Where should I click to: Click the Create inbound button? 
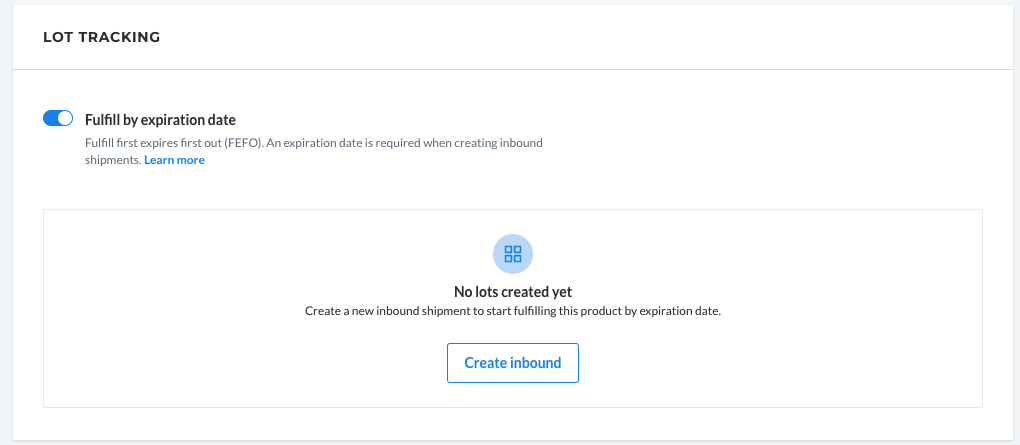click(x=513, y=363)
